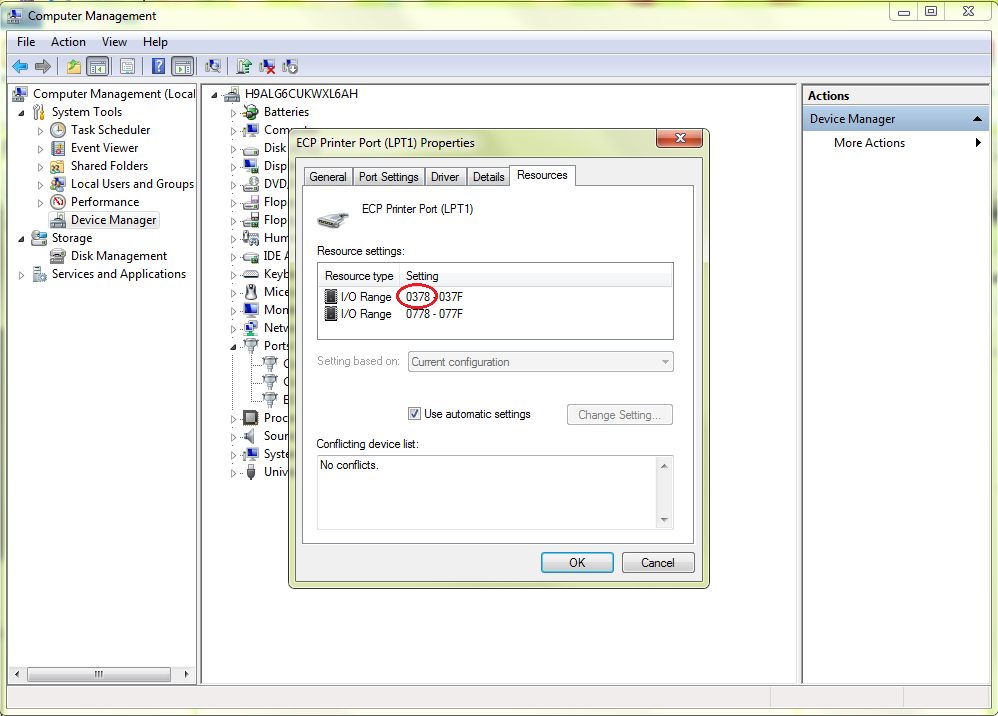Switch to the Port Settings tab
Viewport: 998px width, 716px height.
[388, 177]
